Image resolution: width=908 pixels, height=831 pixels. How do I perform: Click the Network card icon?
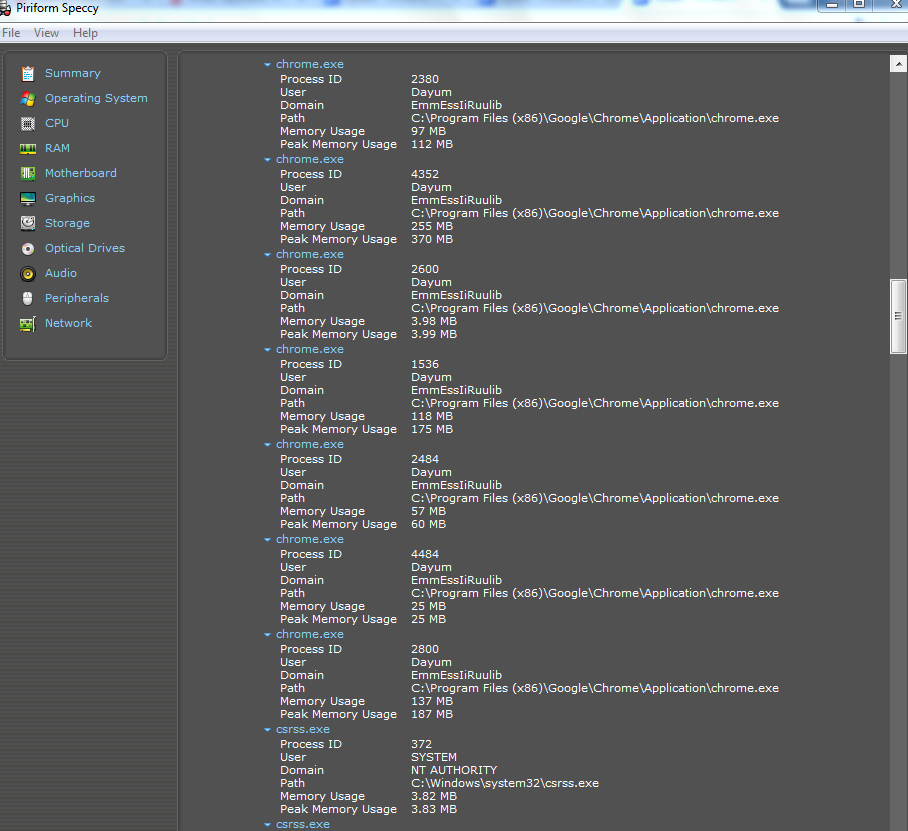click(x=28, y=324)
